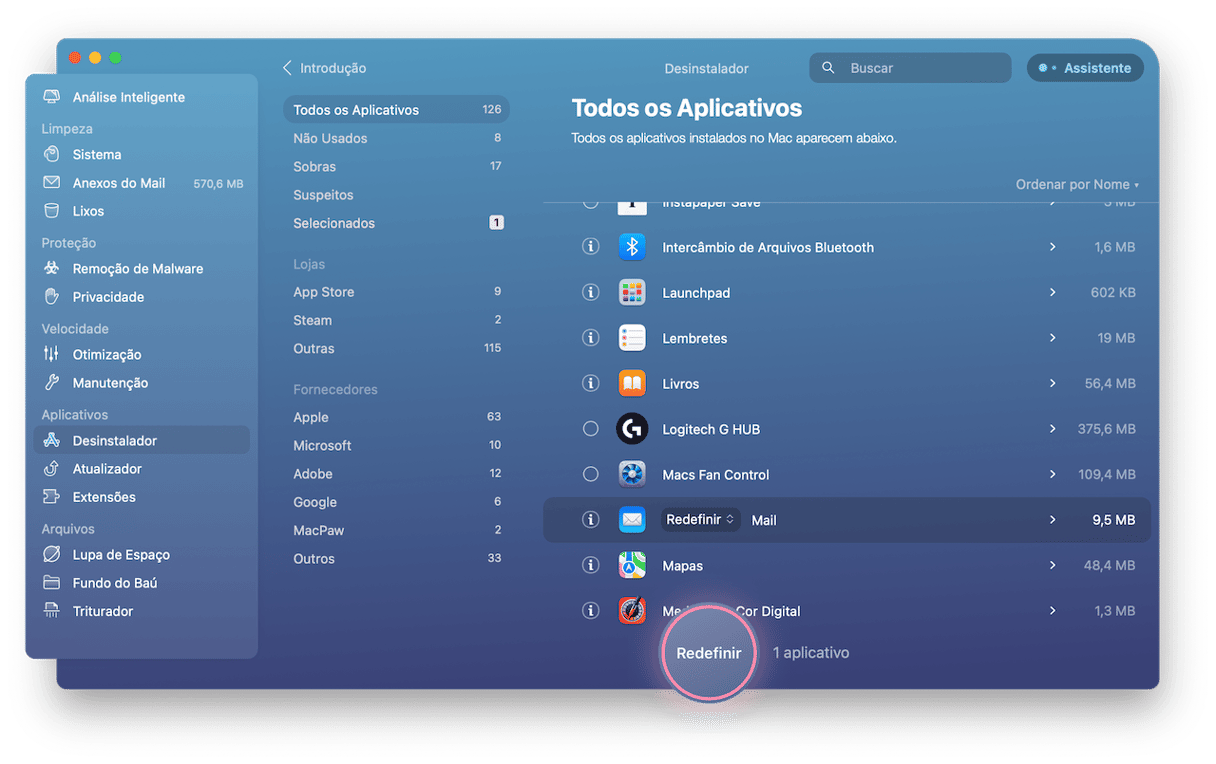The height and width of the screenshot is (764, 1216).
Task: Show info for Intercâmbio de Arquivos Bluetooth
Action: [591, 247]
